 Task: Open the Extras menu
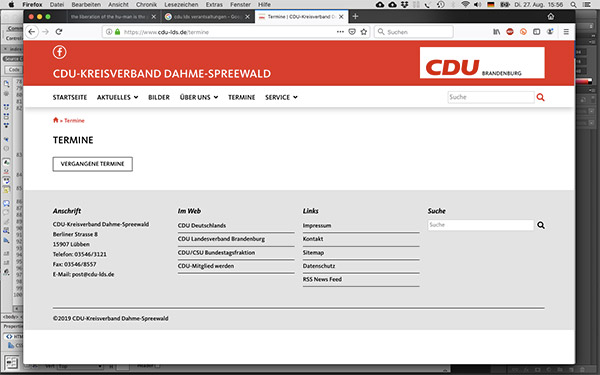pyautogui.click(x=214, y=4)
